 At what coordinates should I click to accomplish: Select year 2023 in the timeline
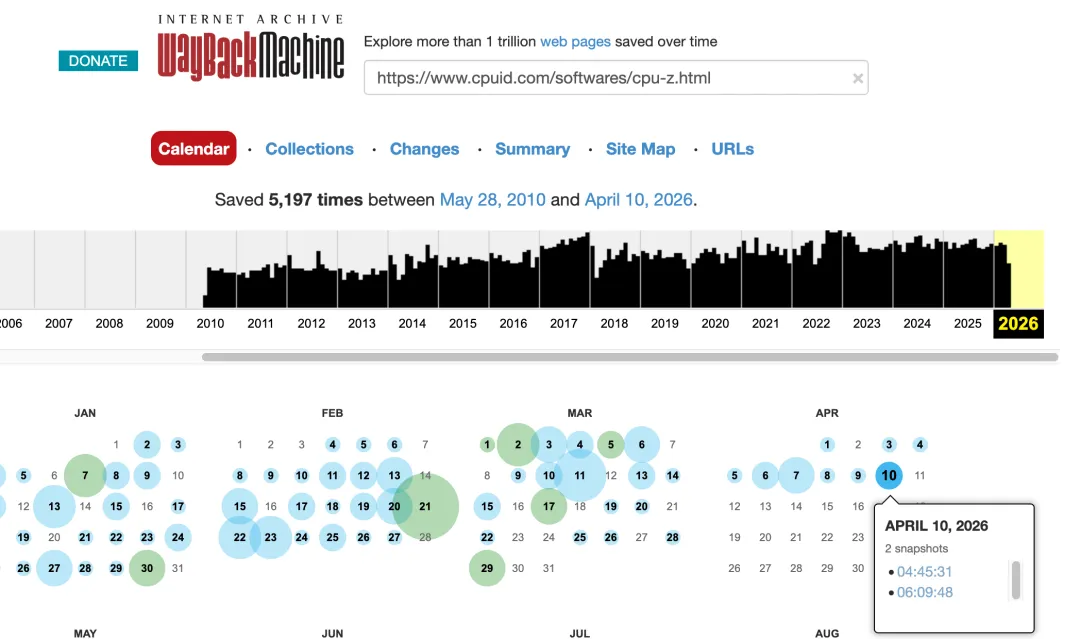[x=866, y=324]
